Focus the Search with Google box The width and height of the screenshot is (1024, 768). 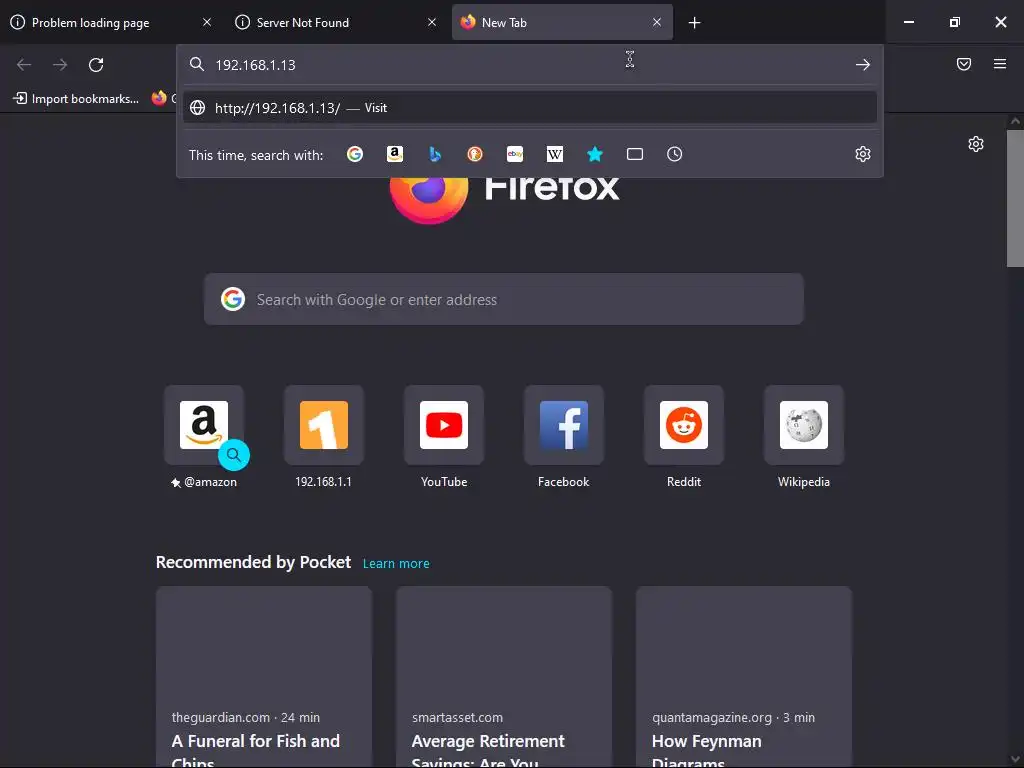(x=504, y=300)
